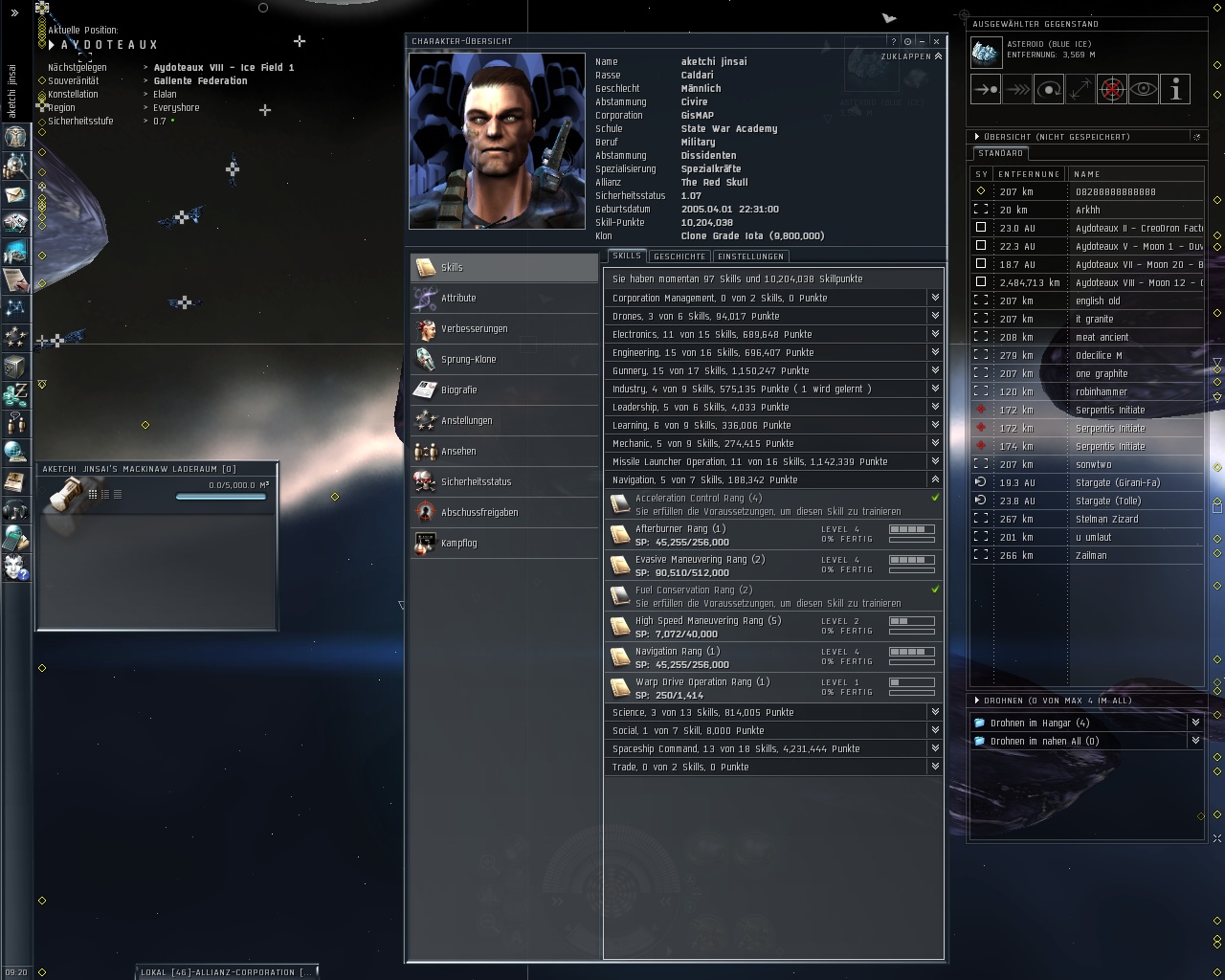Collapse character header with Zuklappen
Screen dimensions: 1225x980
point(911,56)
